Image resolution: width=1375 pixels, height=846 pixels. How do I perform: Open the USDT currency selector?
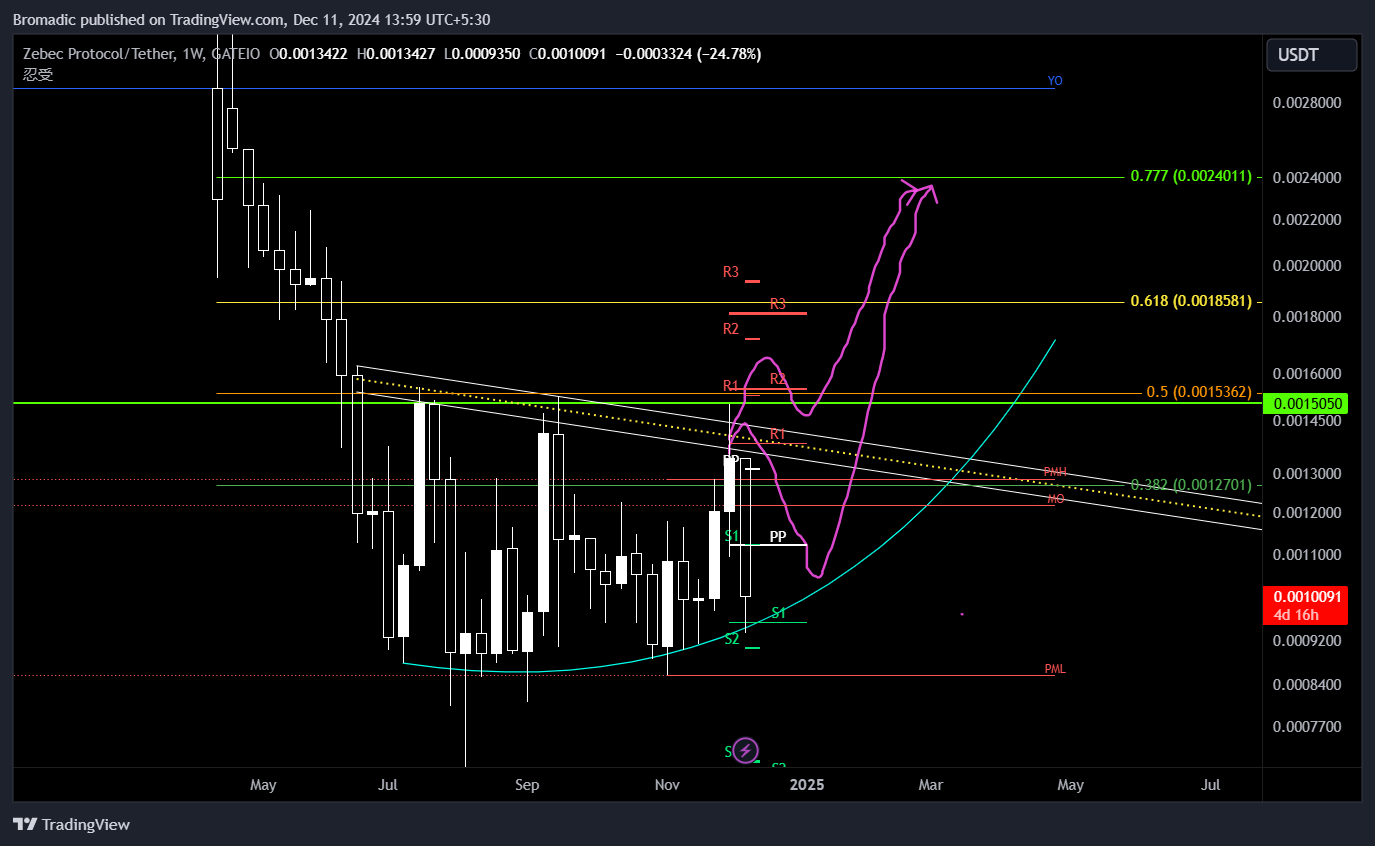coord(1311,55)
